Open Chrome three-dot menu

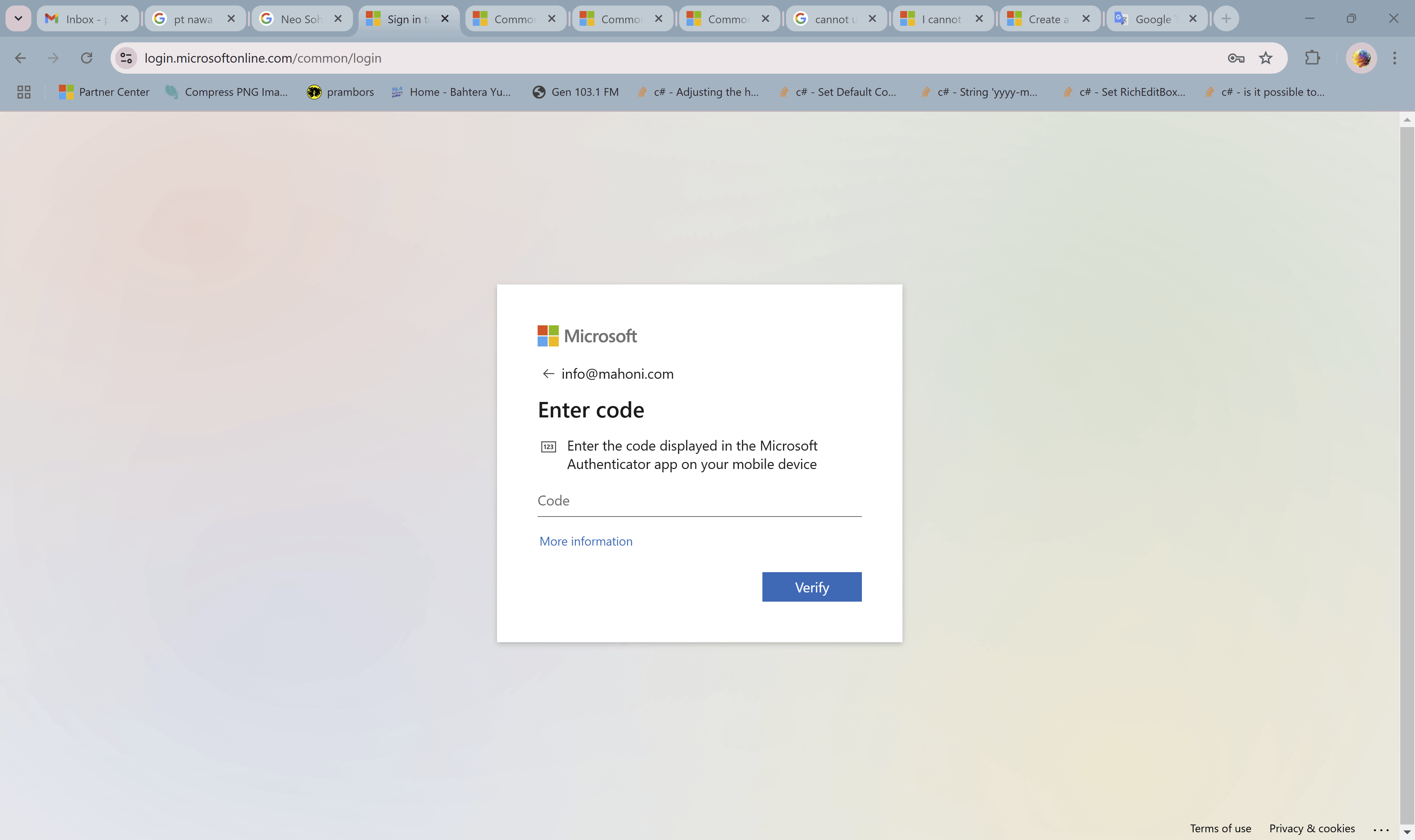(x=1394, y=58)
